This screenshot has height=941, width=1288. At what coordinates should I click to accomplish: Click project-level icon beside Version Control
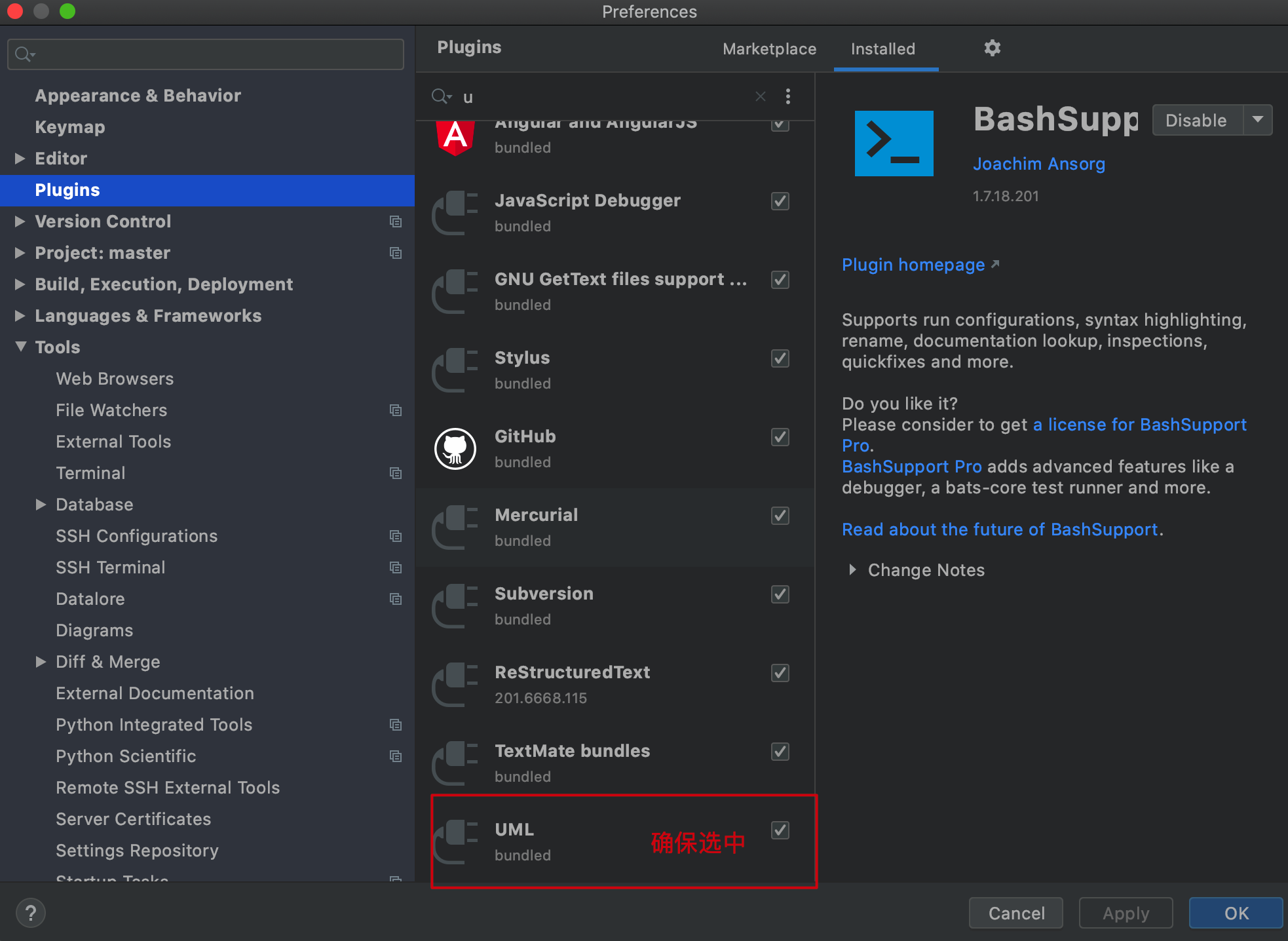pos(395,221)
